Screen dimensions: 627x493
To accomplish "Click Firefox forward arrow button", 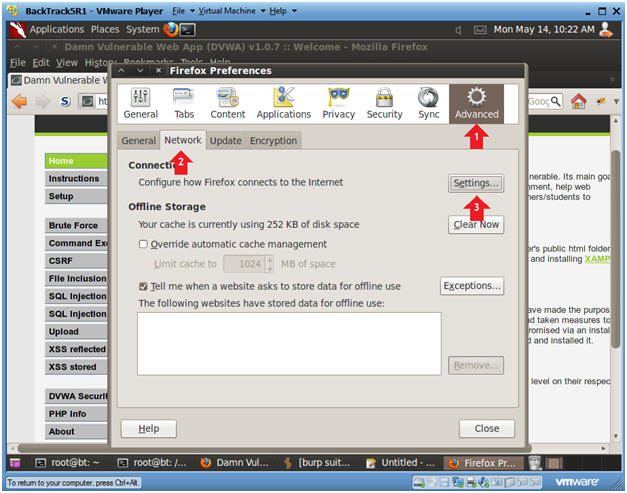I will tap(42, 101).
